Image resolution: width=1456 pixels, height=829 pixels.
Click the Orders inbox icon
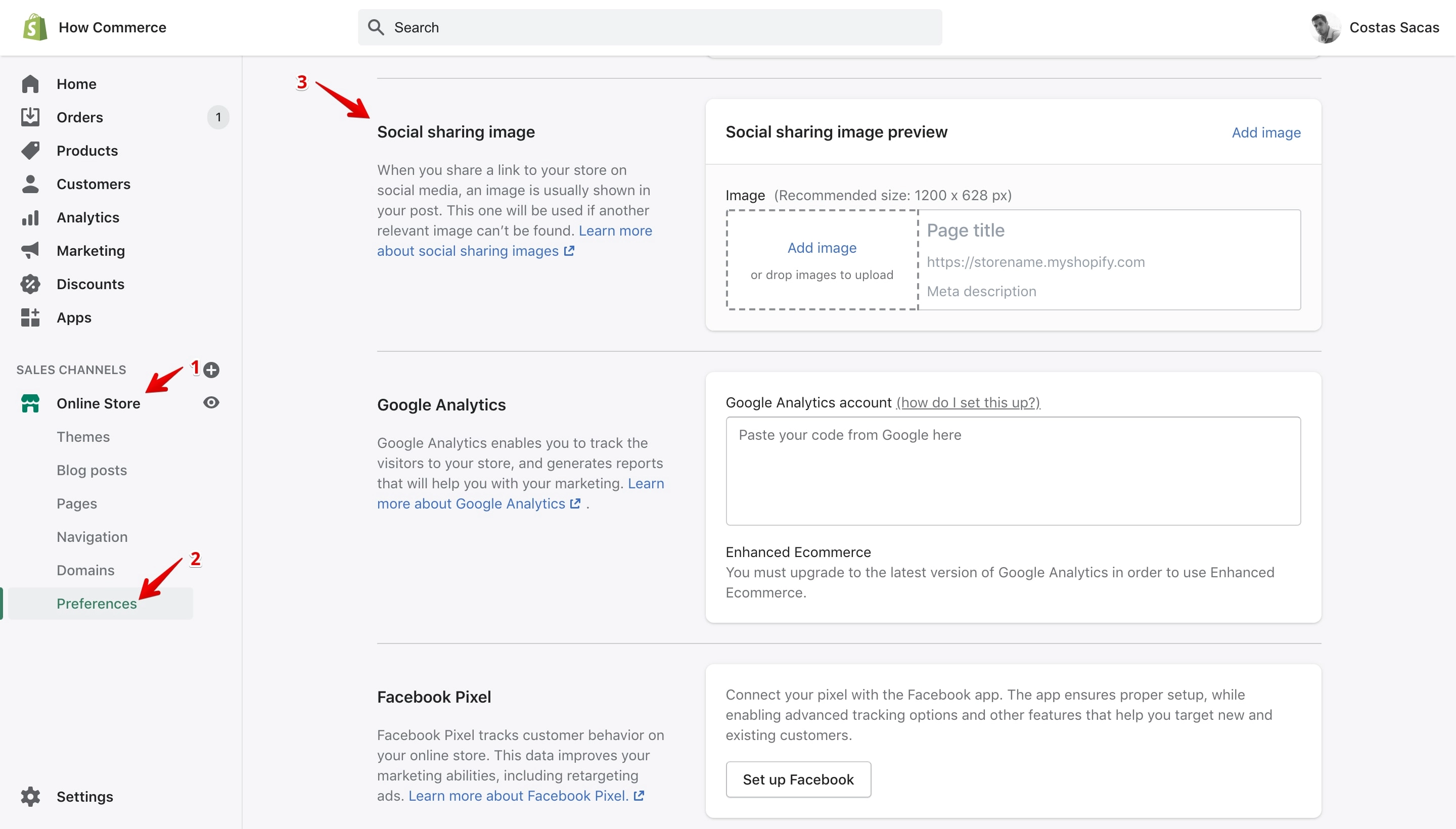tap(30, 117)
